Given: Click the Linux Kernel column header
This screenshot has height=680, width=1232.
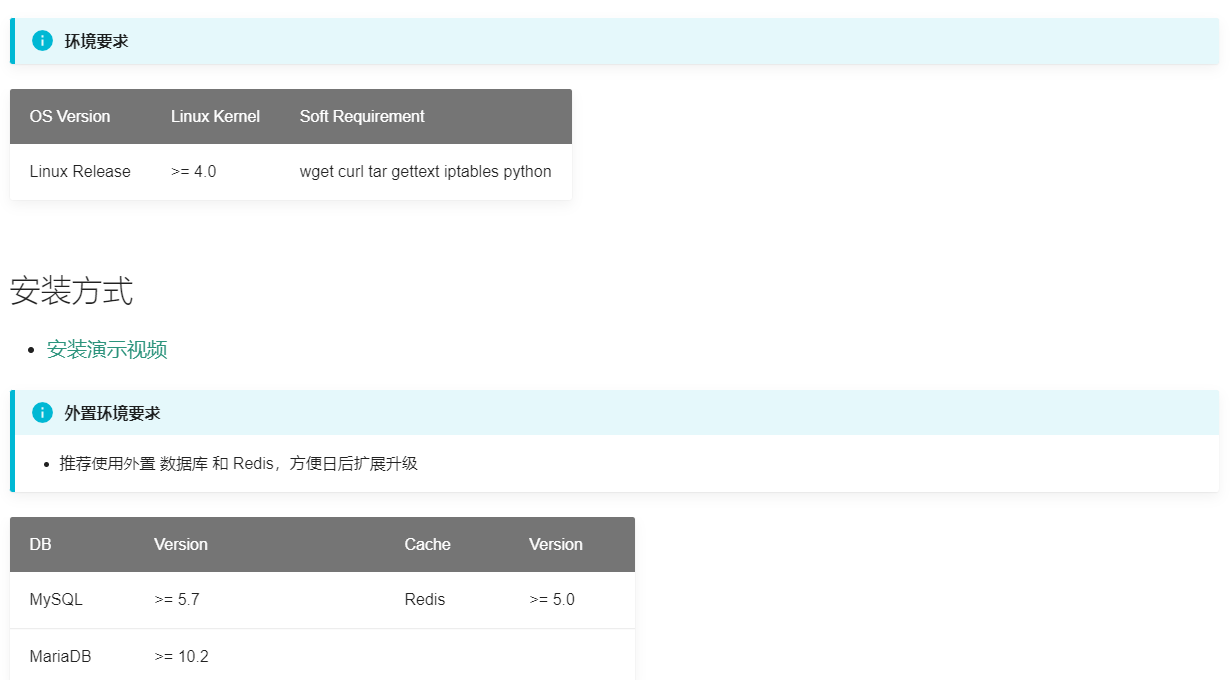Looking at the screenshot, I should coord(215,116).
